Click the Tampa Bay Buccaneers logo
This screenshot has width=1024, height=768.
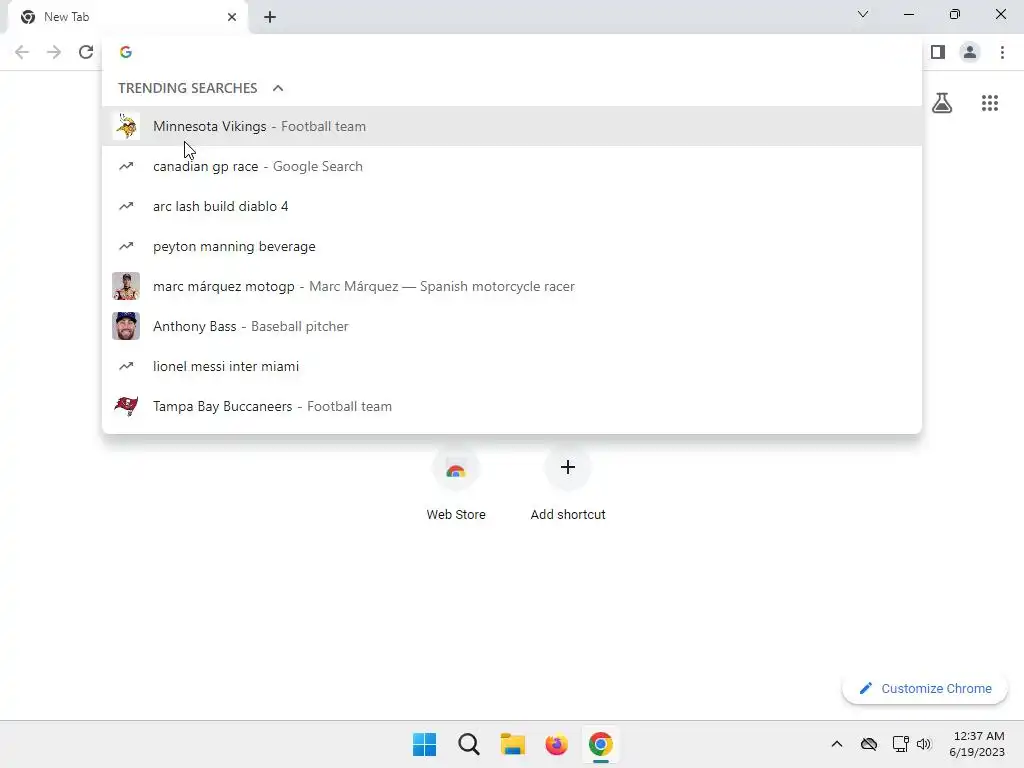(x=126, y=406)
